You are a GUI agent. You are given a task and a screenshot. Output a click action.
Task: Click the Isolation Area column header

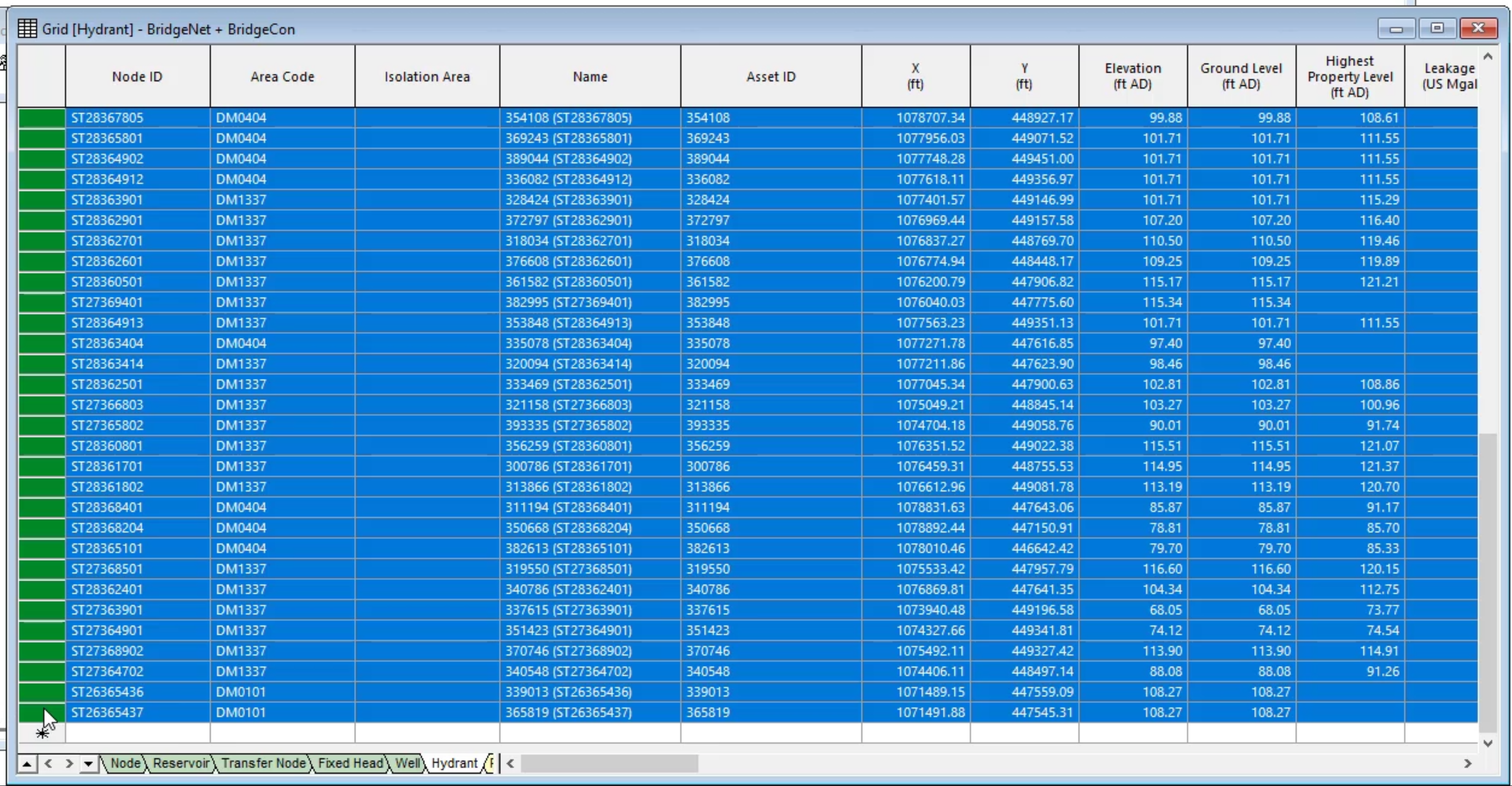click(x=427, y=76)
